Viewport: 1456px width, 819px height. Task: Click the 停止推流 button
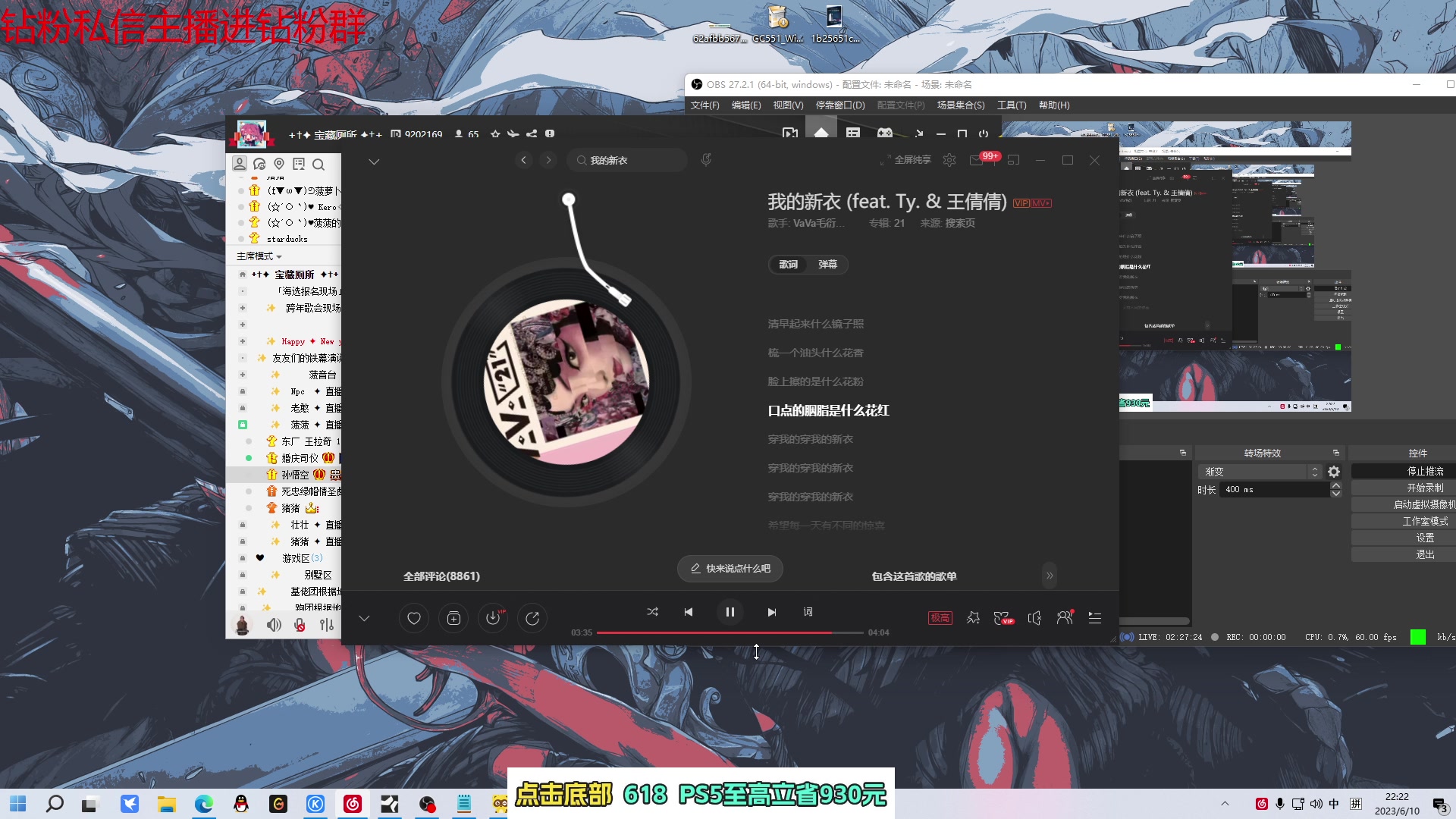click(1424, 472)
